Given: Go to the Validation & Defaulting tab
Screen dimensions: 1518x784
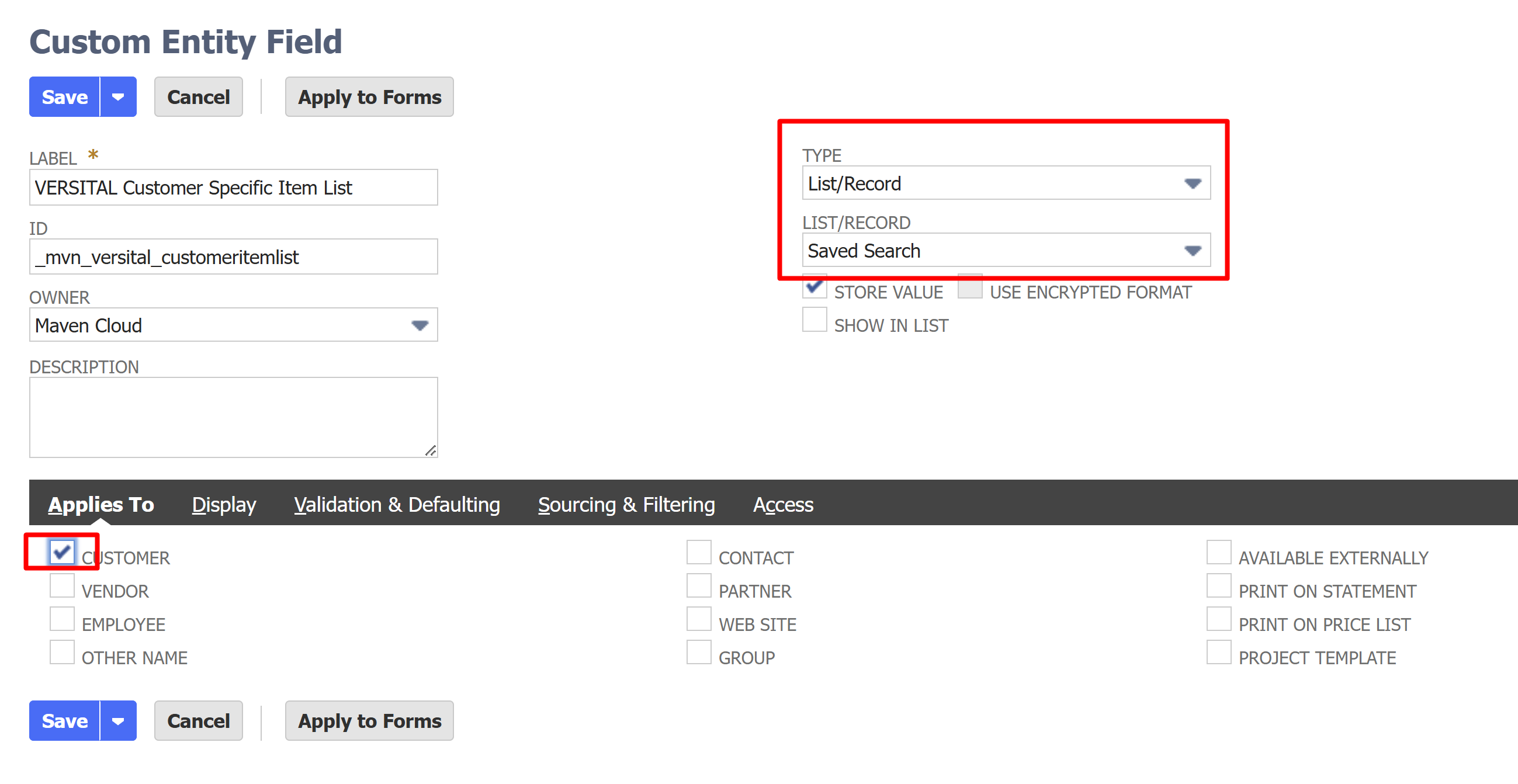Looking at the screenshot, I should (397, 505).
